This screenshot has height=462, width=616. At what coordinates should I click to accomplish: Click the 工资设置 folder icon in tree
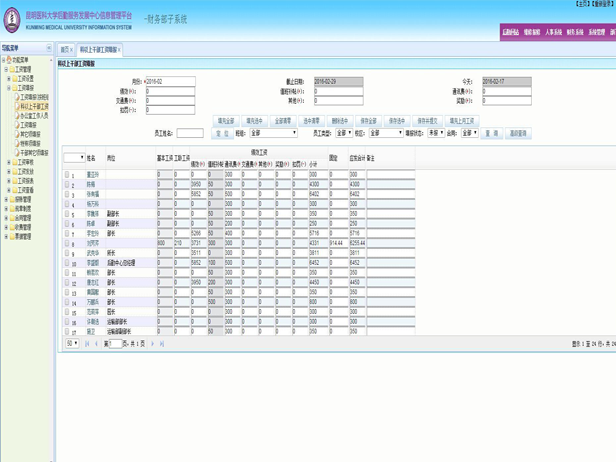click(x=14, y=78)
